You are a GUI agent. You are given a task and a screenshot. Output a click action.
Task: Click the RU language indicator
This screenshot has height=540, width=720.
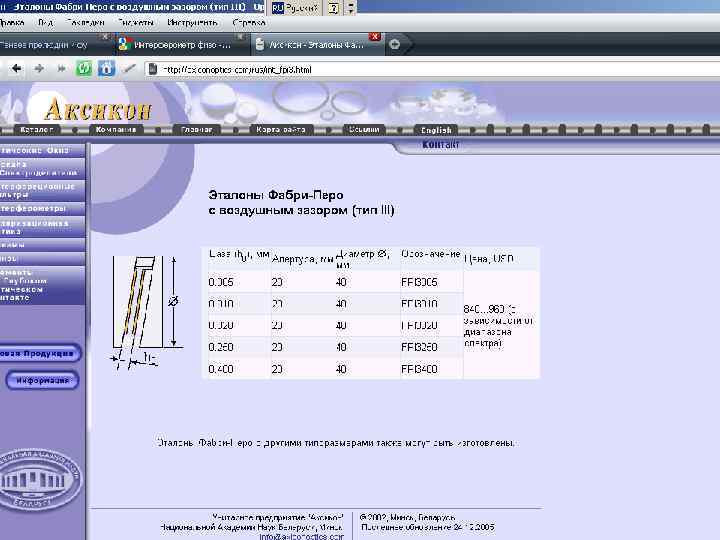pos(277,8)
